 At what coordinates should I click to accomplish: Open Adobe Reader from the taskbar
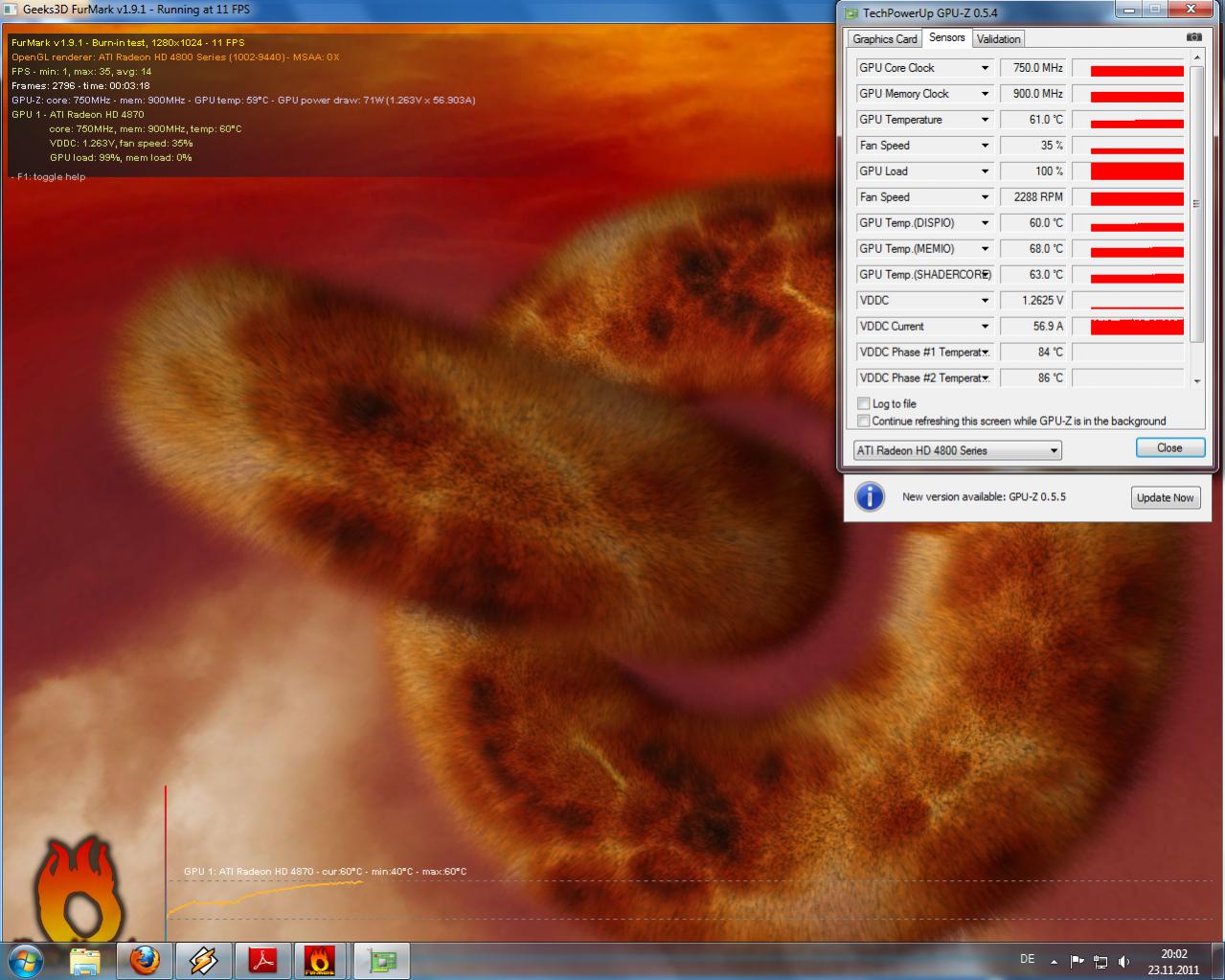pos(262,960)
